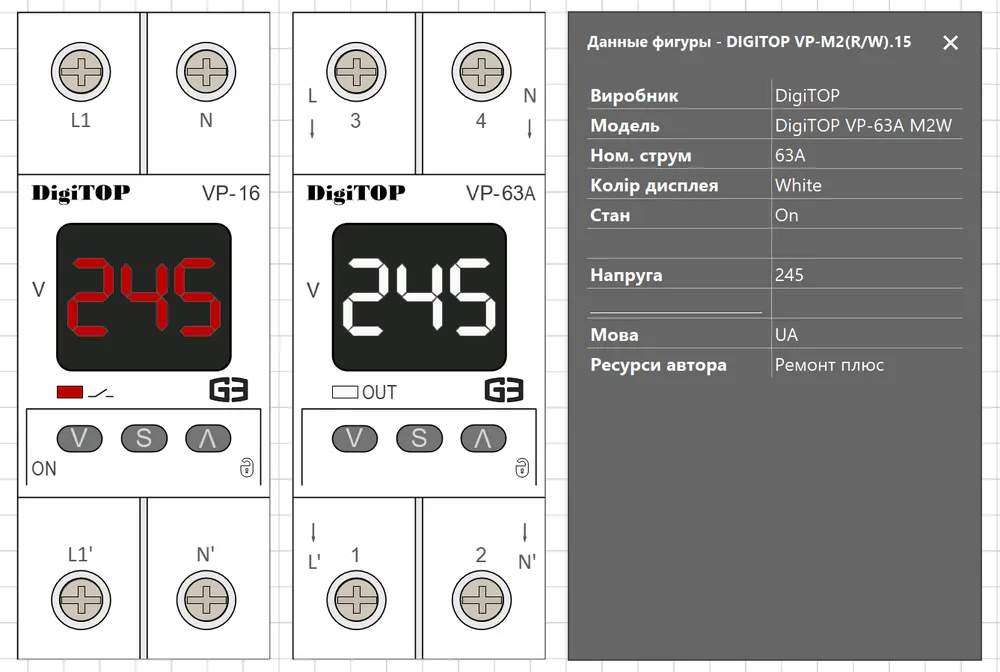This screenshot has width=1000, height=672.
Task: Change the Ном. струм value 63A
Action: click(x=867, y=156)
